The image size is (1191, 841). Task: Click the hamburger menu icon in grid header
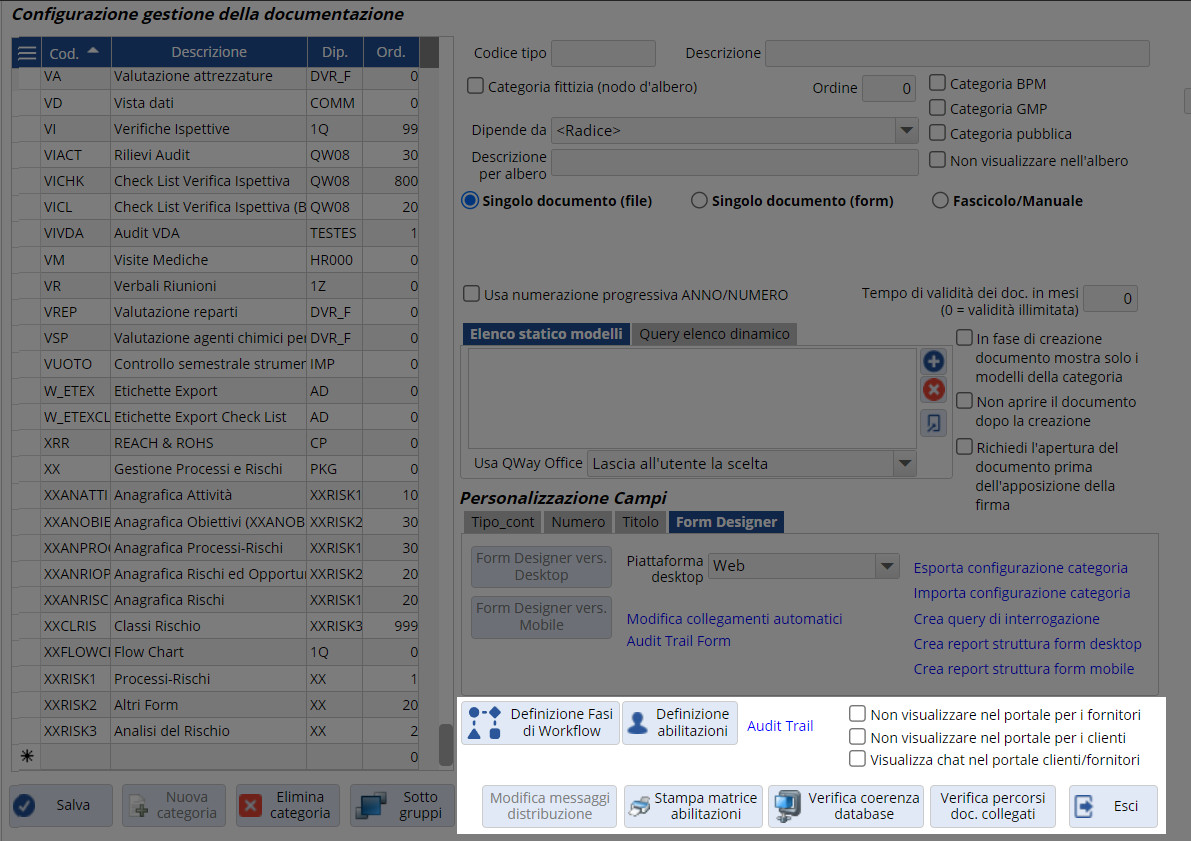27,53
